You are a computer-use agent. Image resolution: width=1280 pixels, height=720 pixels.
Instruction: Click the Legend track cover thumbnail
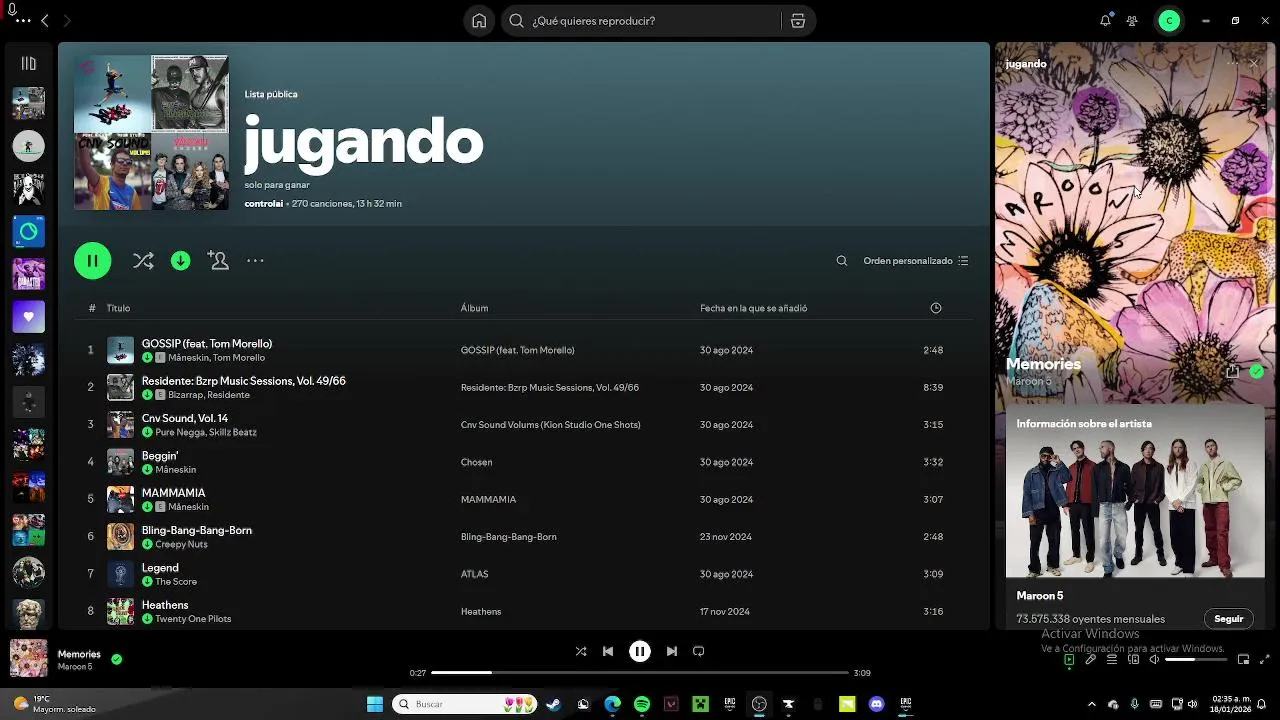point(120,573)
